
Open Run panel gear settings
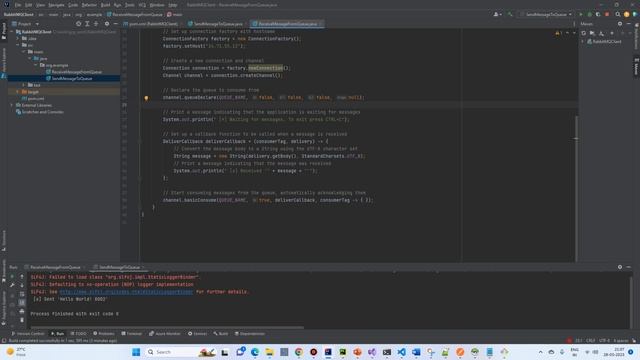tap(620, 267)
